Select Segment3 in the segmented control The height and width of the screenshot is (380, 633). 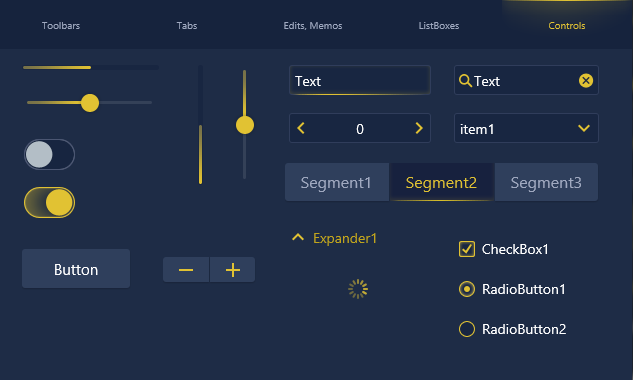pos(546,182)
